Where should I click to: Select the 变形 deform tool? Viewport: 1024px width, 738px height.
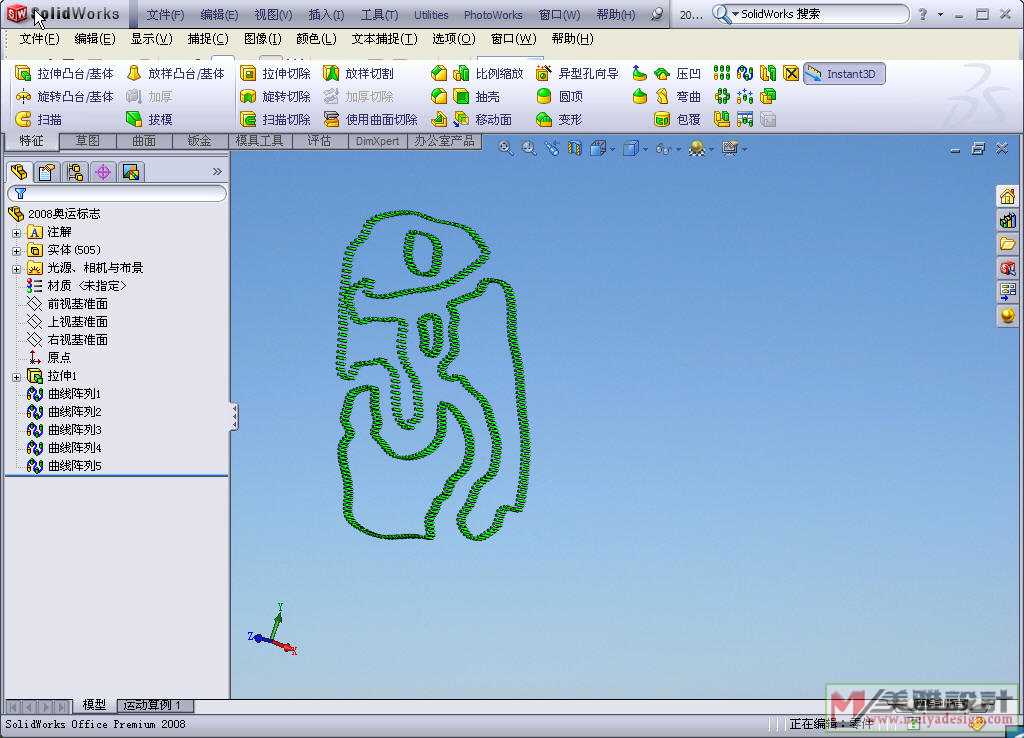coord(558,120)
